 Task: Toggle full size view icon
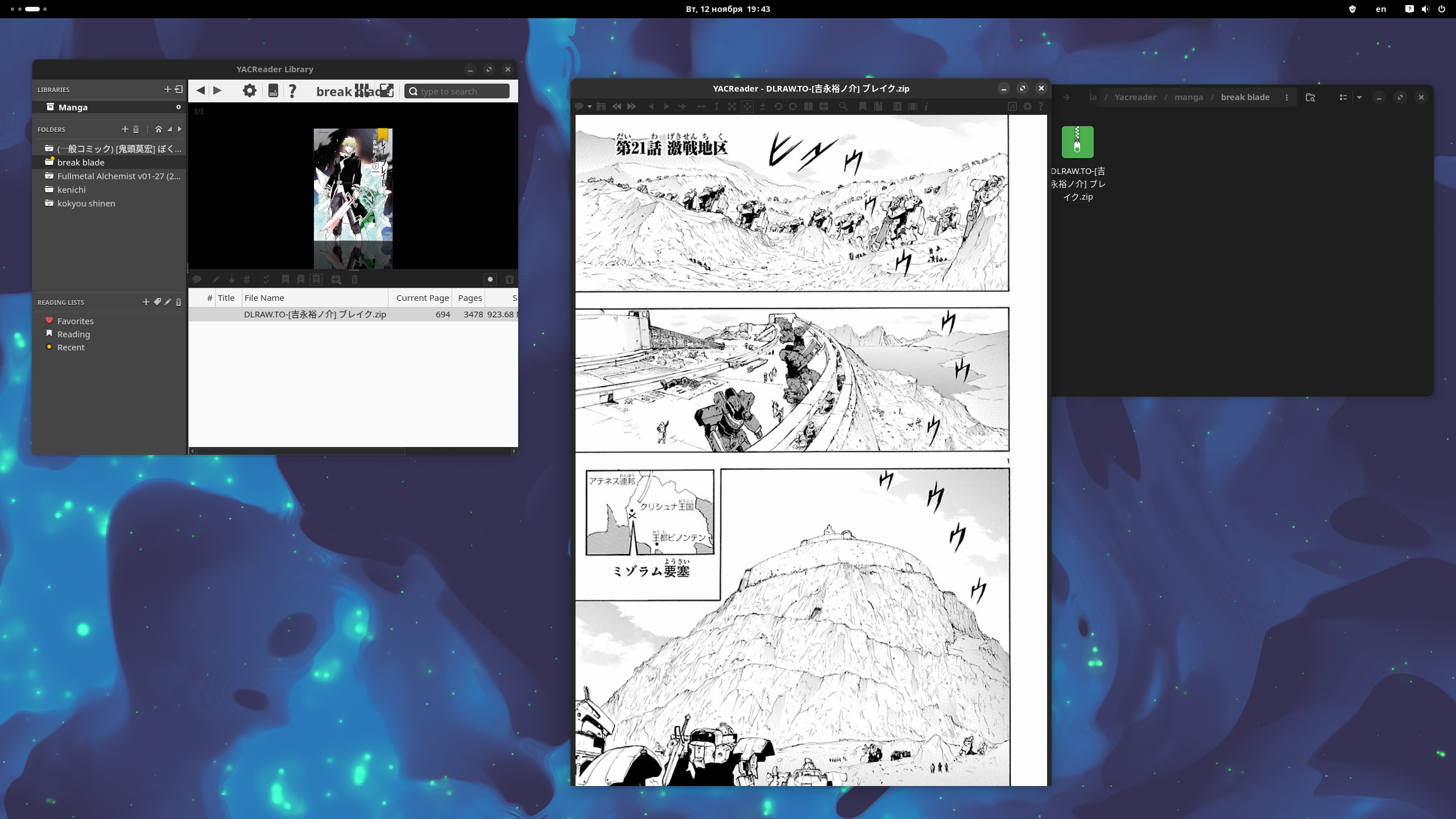(732, 106)
